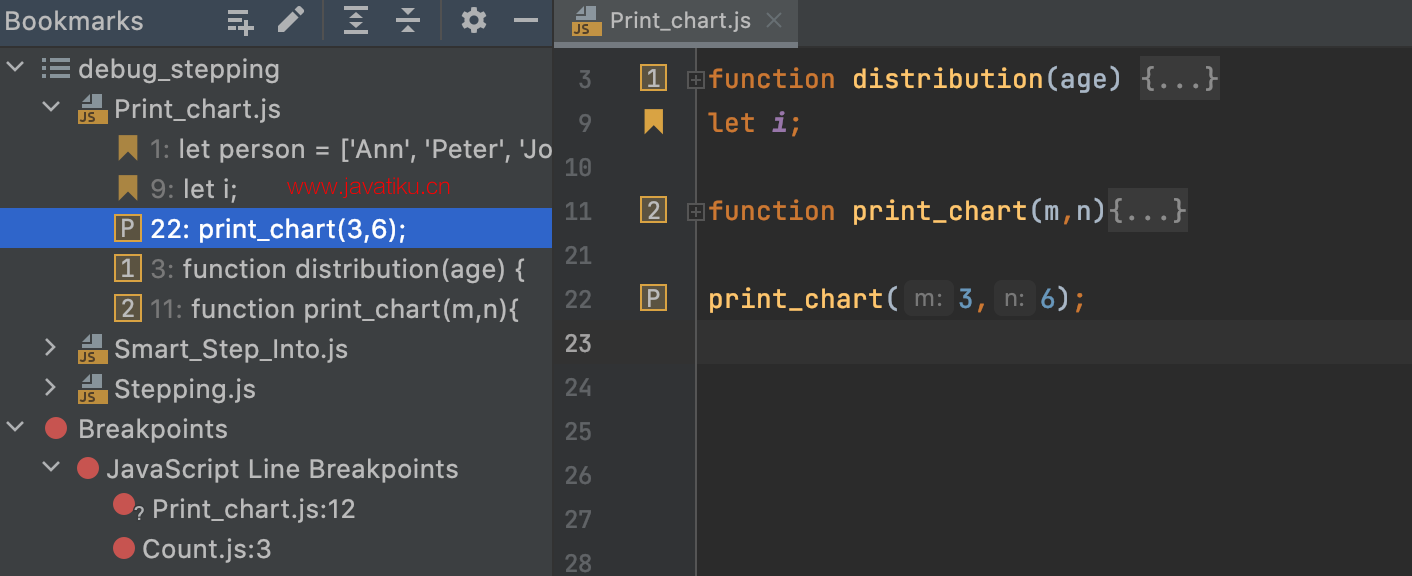Expand the folded print_chart function with plus icon
Viewport: 1412px width, 576px height.
click(696, 211)
